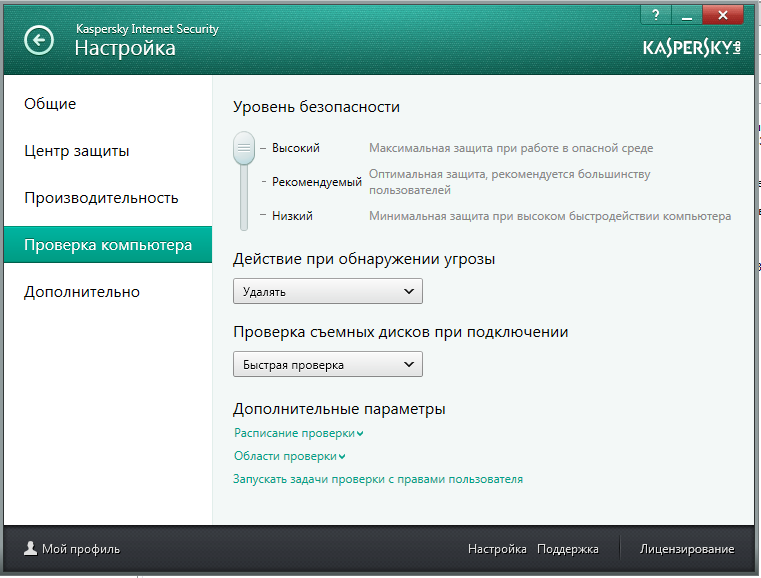Image resolution: width=761 pixels, height=578 pixels.
Task: Click Запускать задачи проверки с правами пользователя
Action: [x=378, y=479]
